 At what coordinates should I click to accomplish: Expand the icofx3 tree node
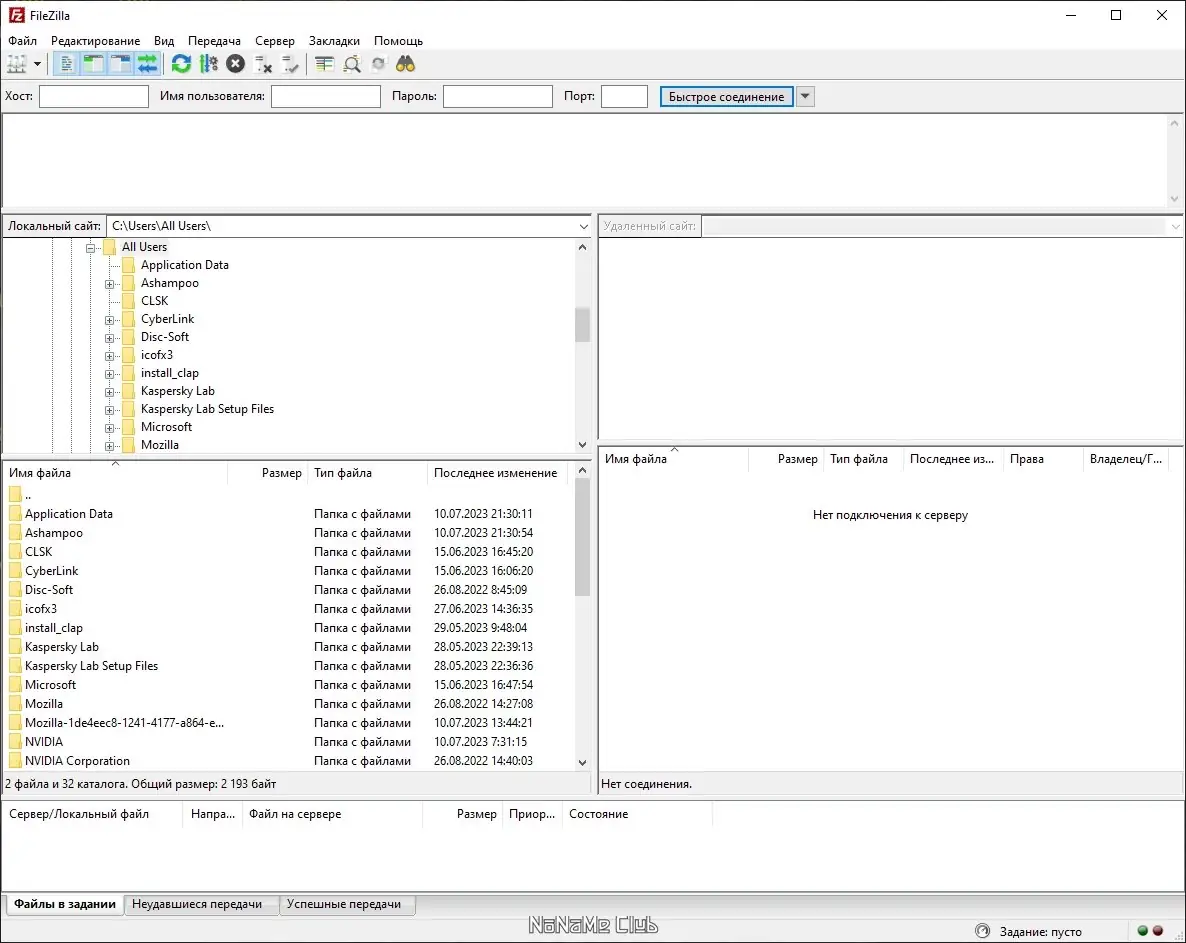pos(110,356)
